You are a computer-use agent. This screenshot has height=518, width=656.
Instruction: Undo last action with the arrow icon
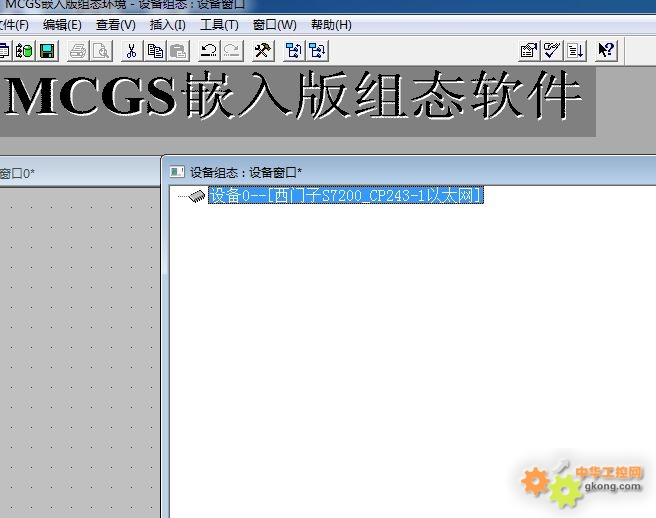pyautogui.click(x=209, y=51)
